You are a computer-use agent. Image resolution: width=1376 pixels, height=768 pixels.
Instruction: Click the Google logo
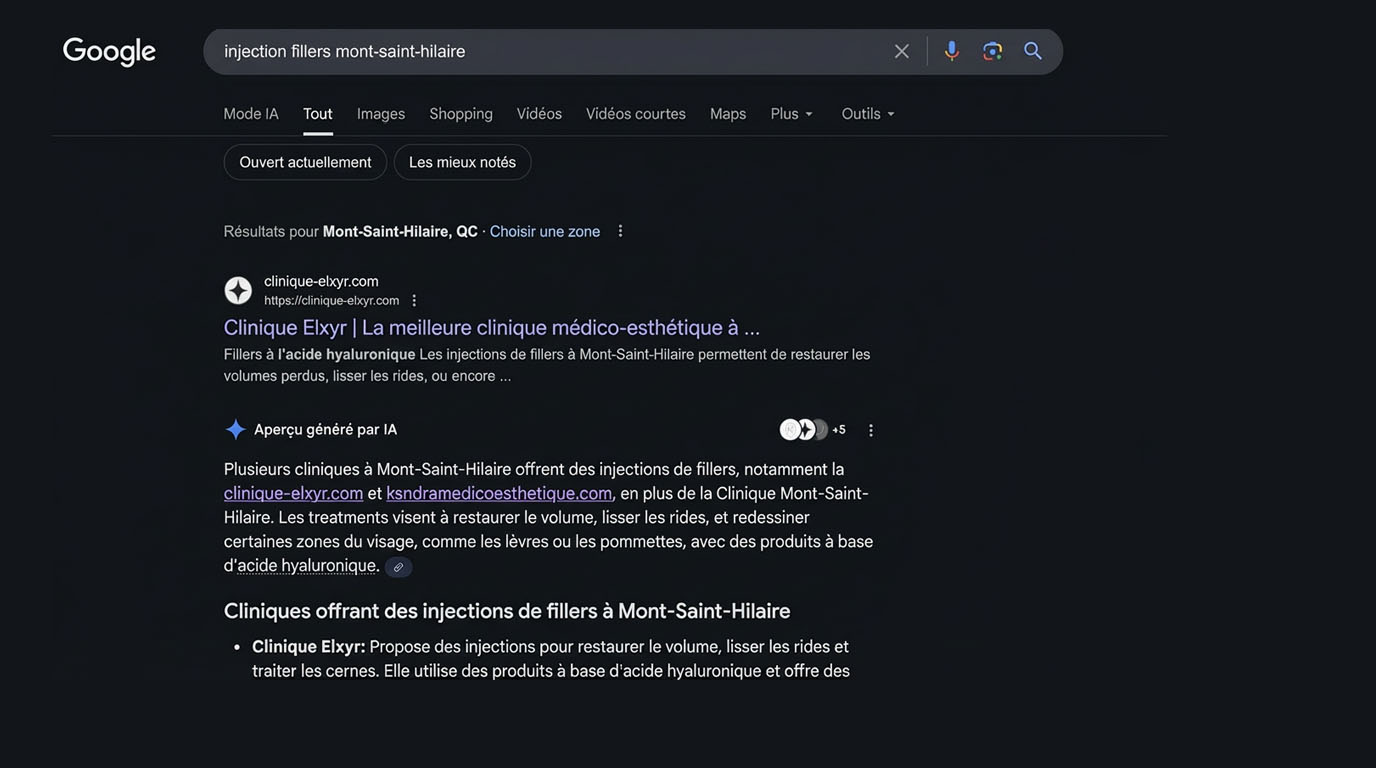(x=109, y=51)
